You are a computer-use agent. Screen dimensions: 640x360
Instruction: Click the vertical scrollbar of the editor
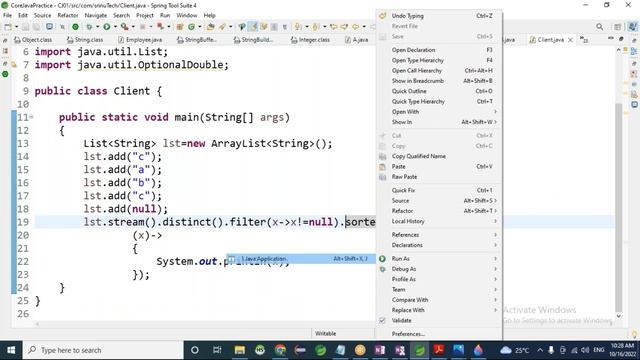(619, 207)
